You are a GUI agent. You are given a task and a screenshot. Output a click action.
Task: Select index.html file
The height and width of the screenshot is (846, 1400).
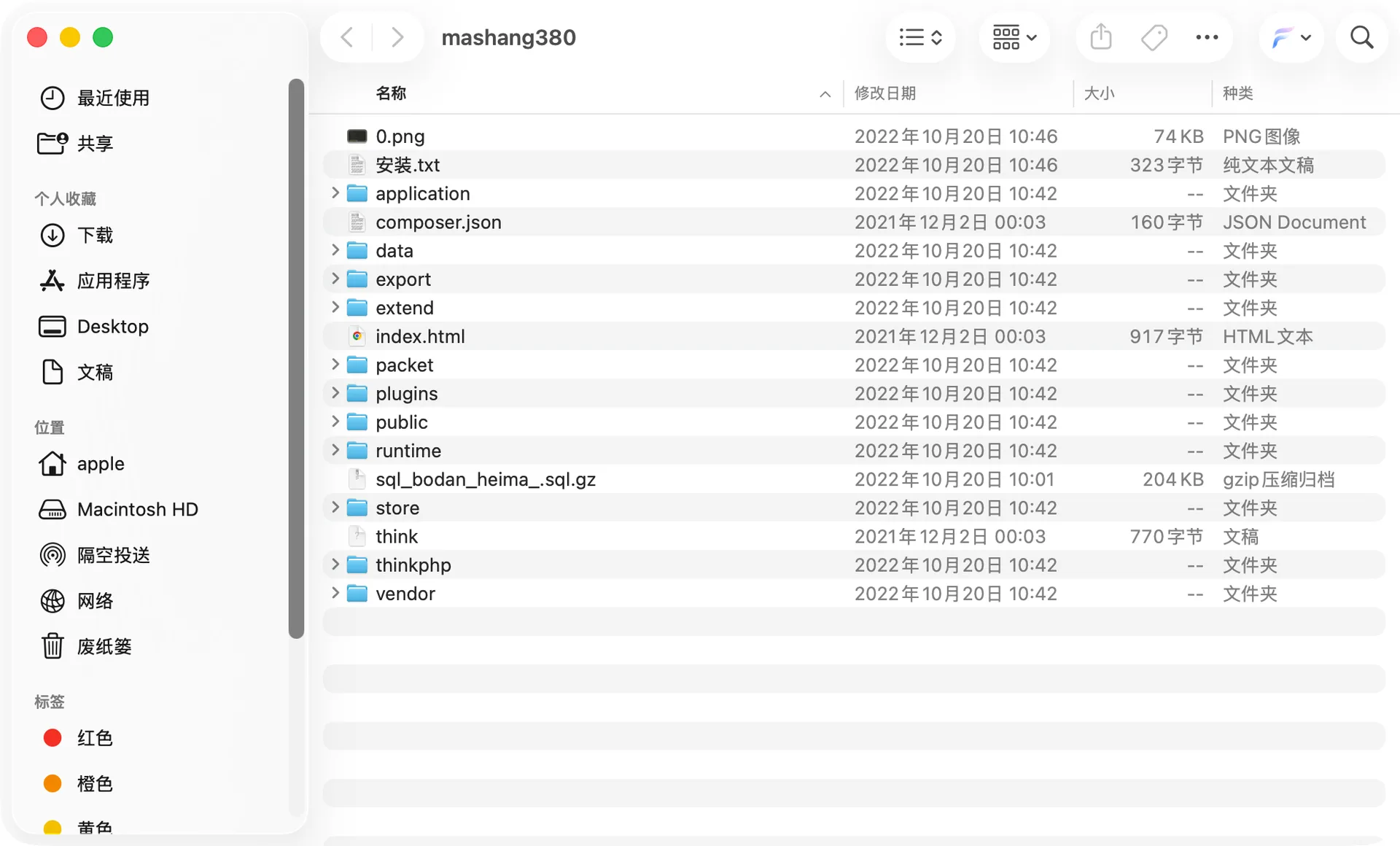(854, 336)
